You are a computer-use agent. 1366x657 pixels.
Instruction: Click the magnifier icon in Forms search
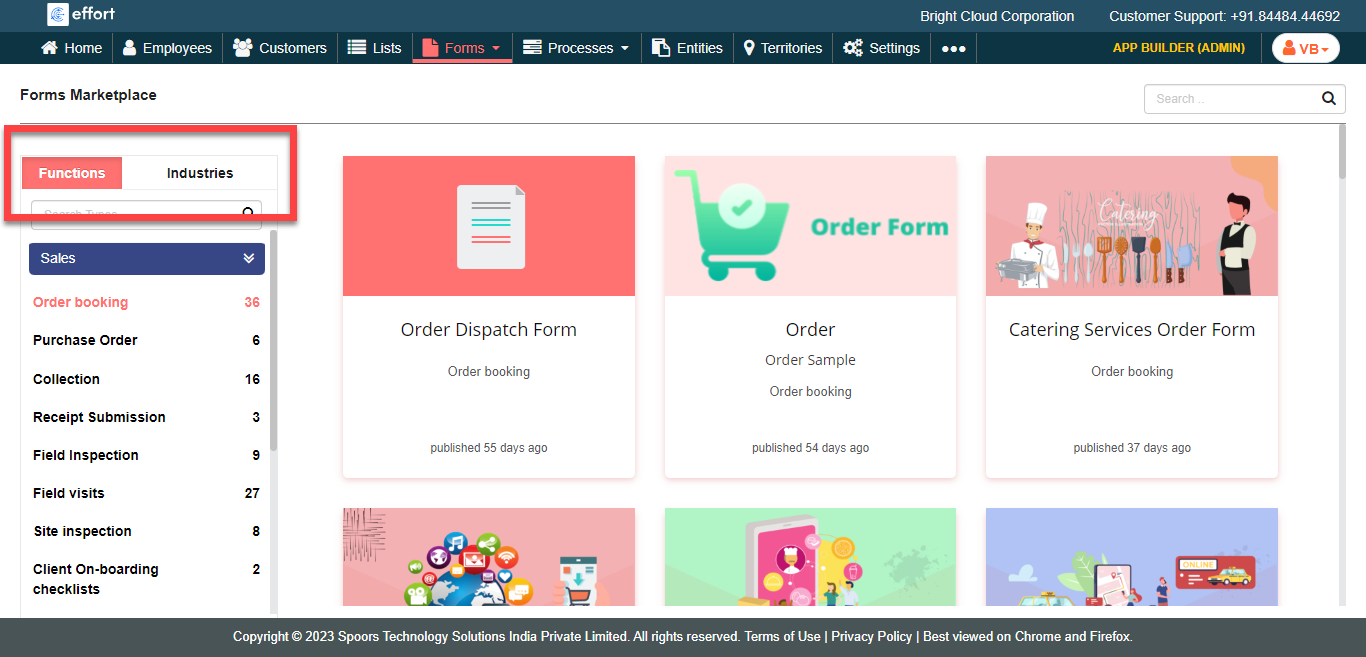1328,99
